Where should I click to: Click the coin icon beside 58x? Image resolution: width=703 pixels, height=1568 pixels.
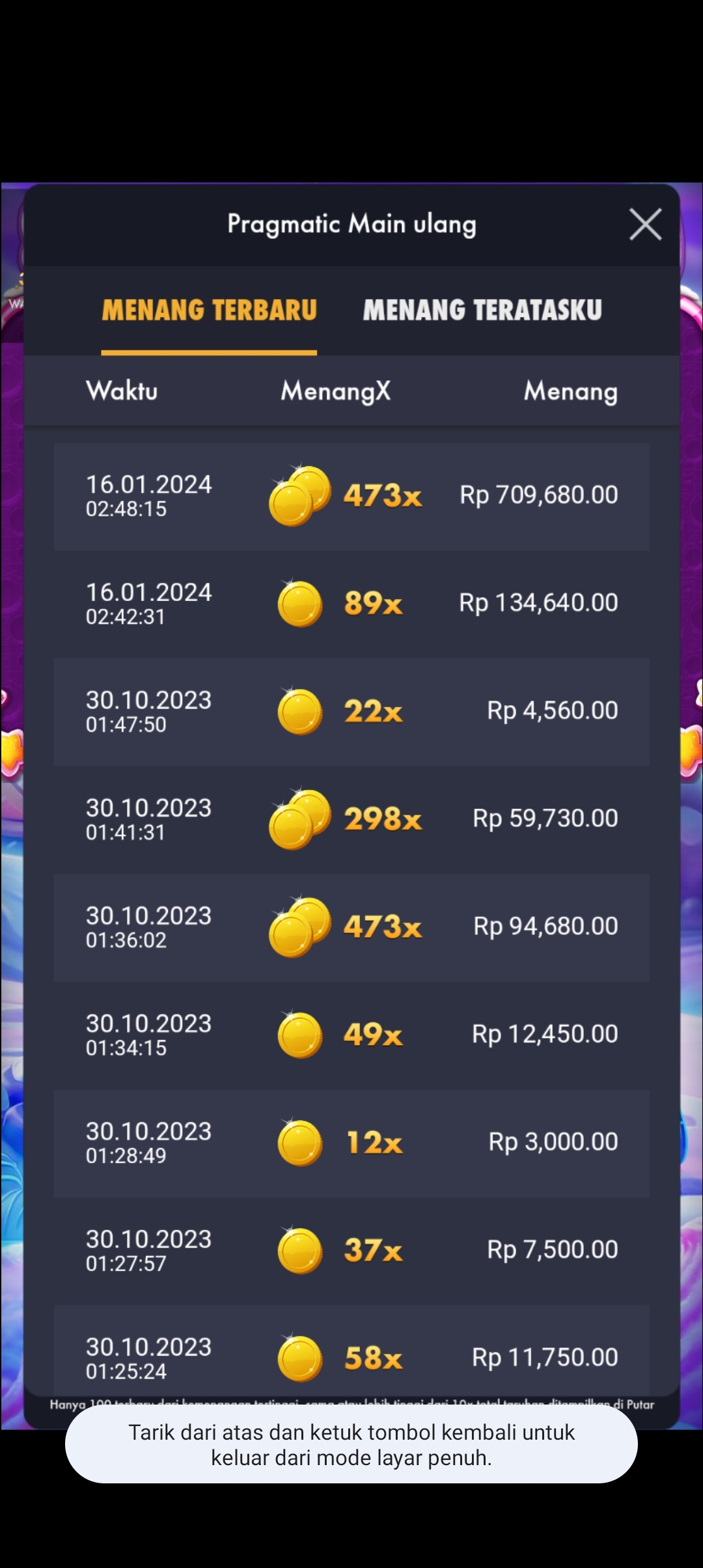300,1358
